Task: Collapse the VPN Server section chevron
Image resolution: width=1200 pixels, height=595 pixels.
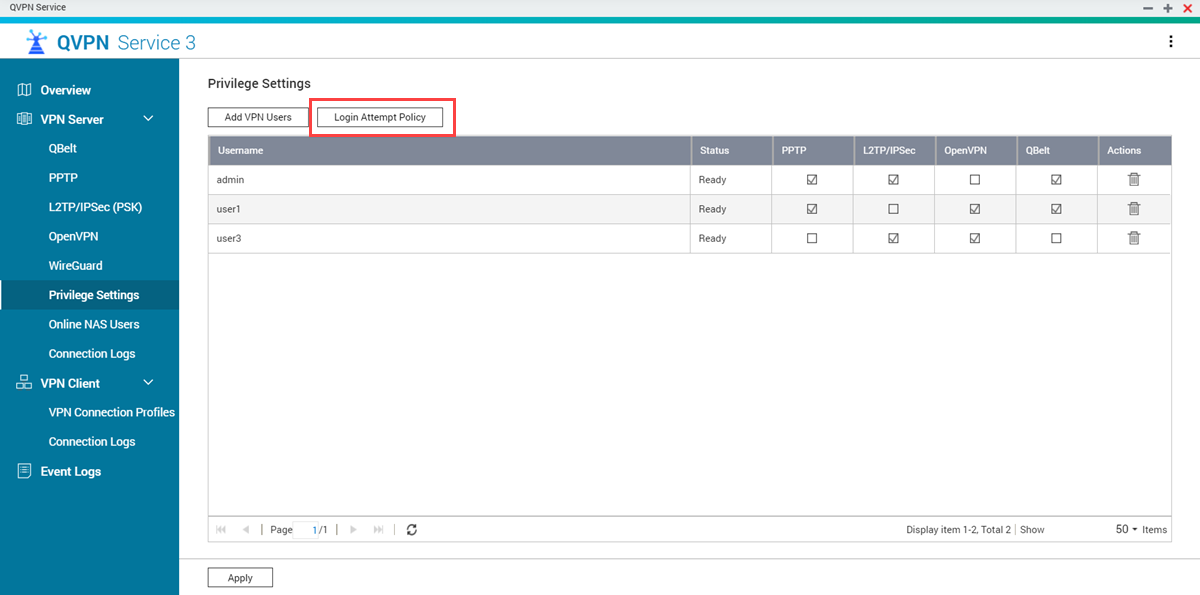Action: coord(148,119)
